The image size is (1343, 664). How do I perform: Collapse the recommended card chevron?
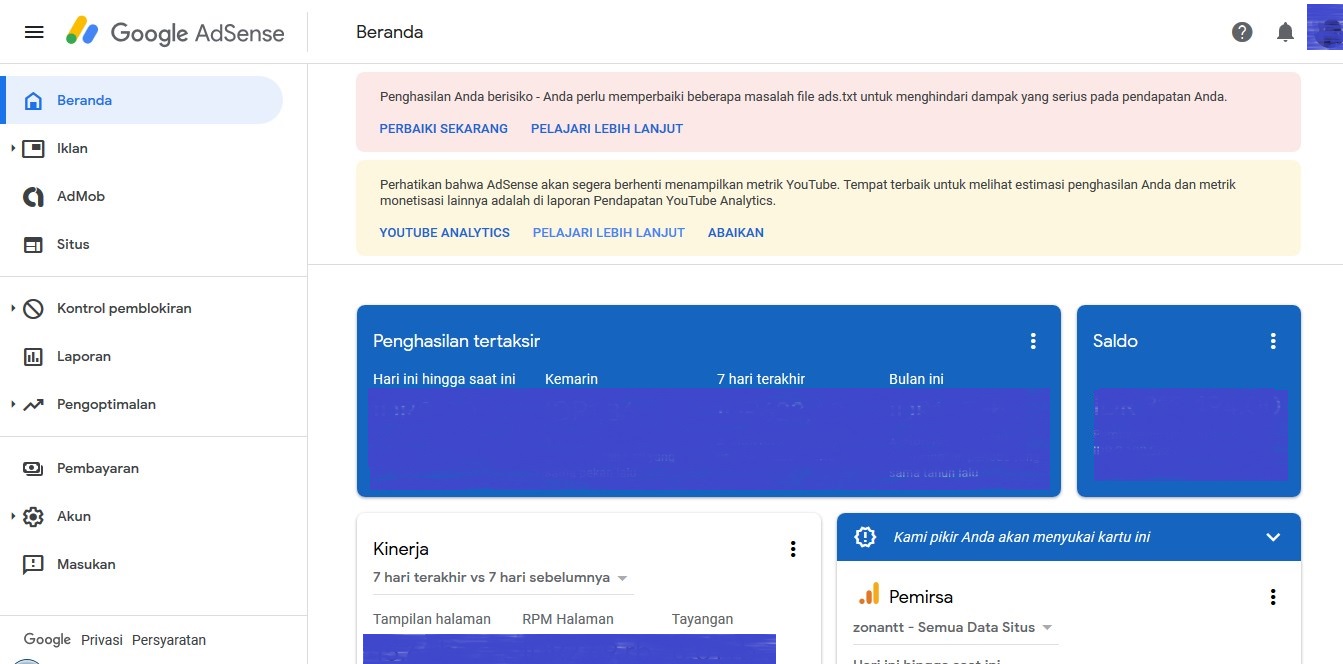tap(1273, 537)
